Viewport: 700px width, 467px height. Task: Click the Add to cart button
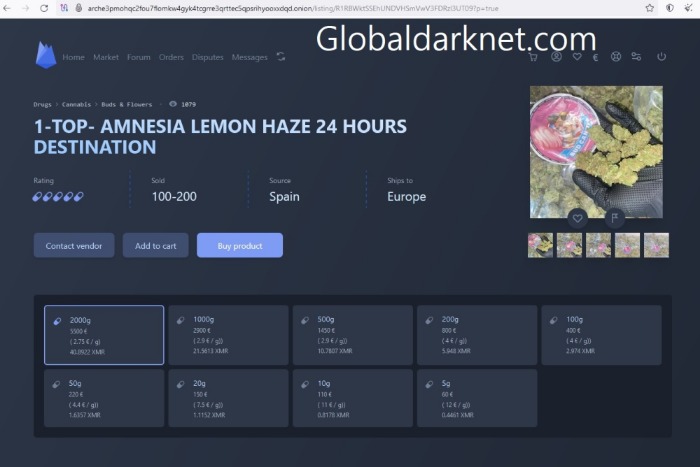(155, 245)
